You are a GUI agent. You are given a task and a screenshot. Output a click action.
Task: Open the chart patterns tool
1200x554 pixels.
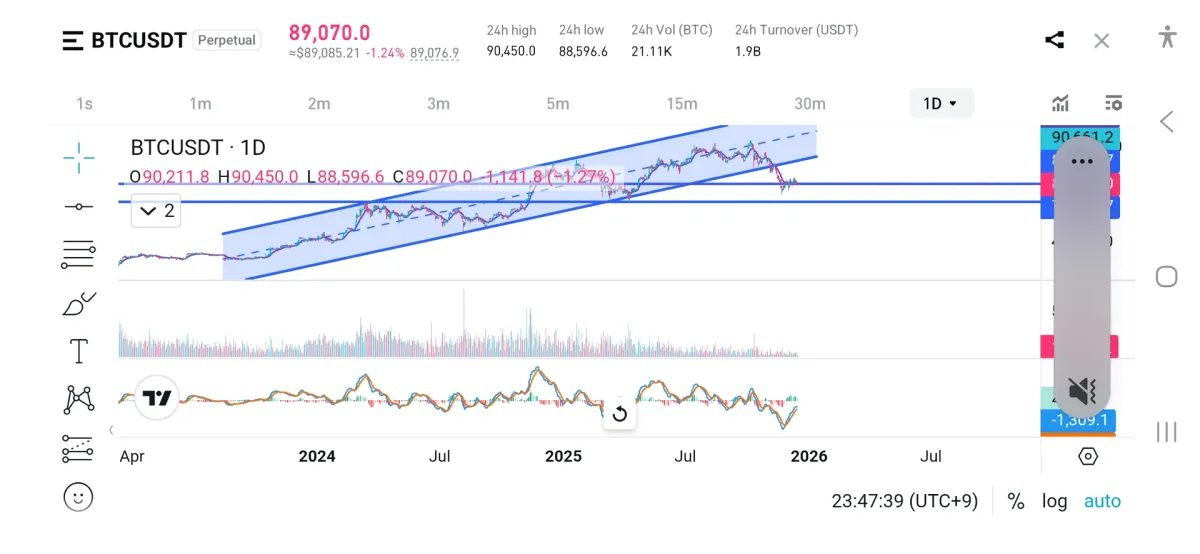point(78,400)
